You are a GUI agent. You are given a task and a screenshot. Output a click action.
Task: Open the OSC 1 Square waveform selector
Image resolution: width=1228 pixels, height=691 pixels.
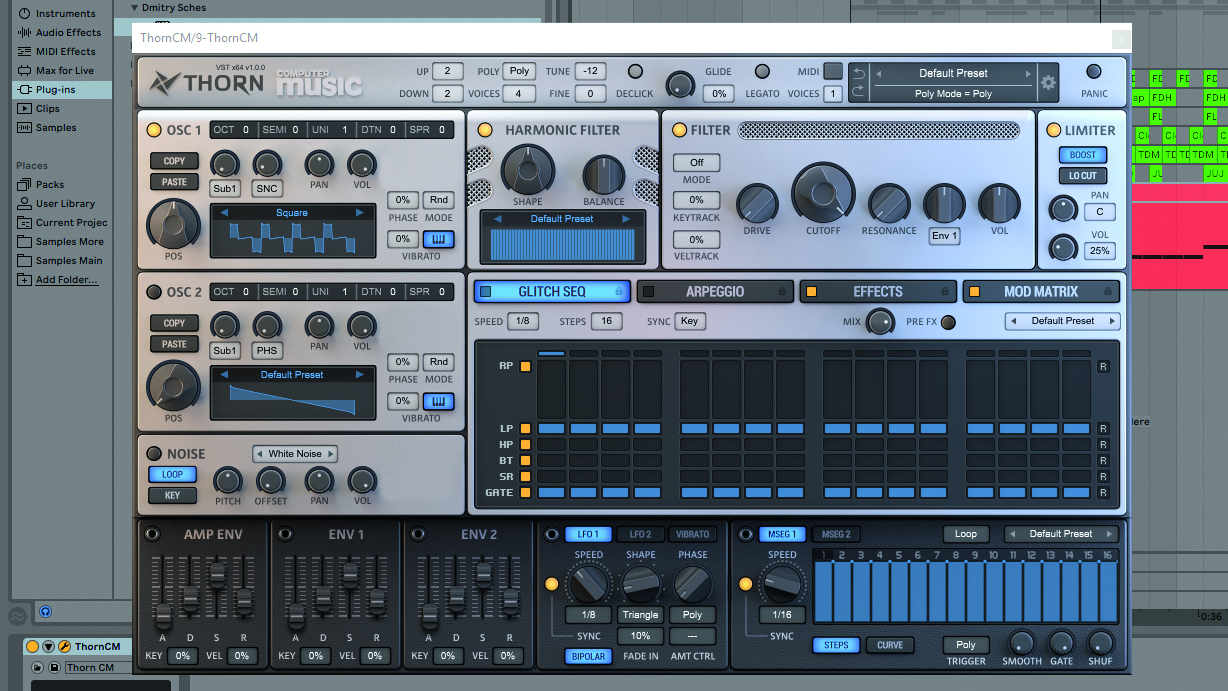tap(292, 213)
